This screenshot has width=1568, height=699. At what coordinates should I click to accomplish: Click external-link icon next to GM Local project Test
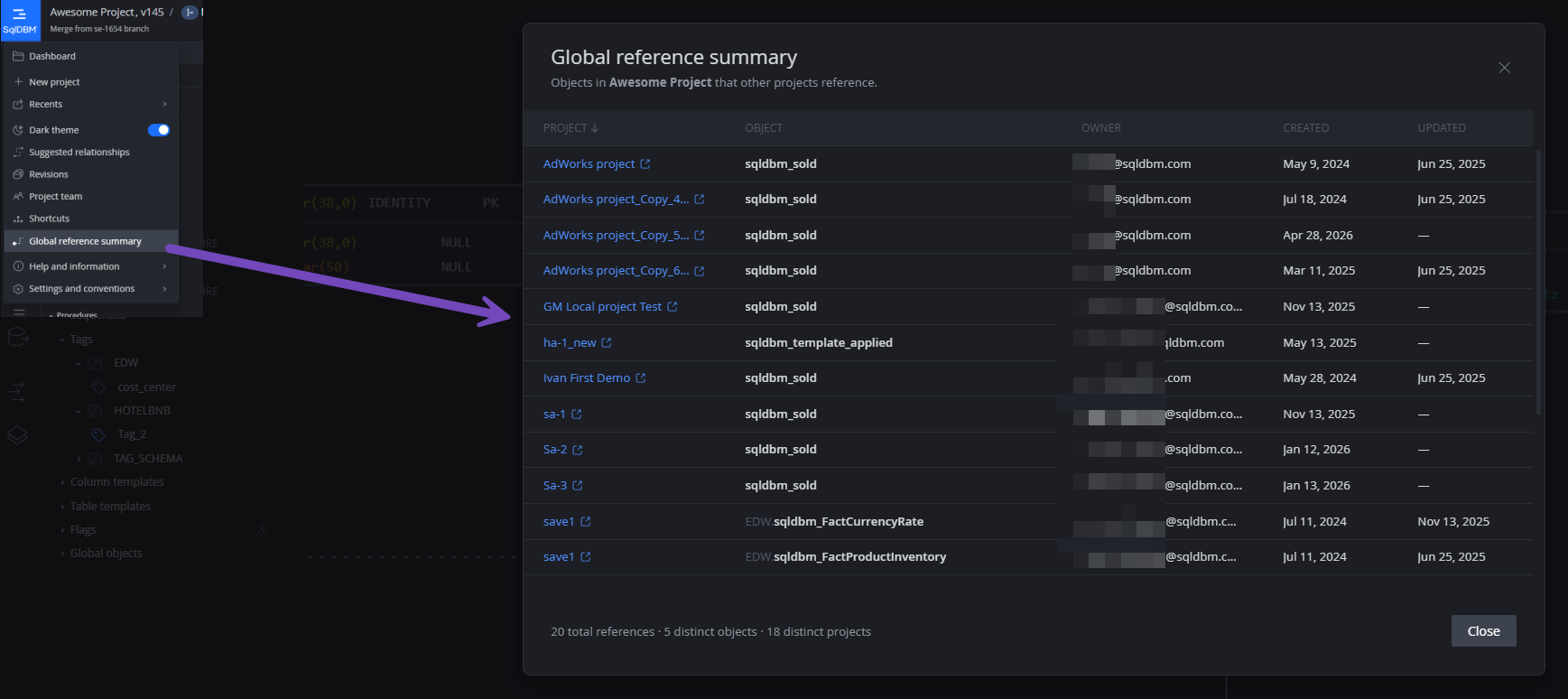pos(672,307)
